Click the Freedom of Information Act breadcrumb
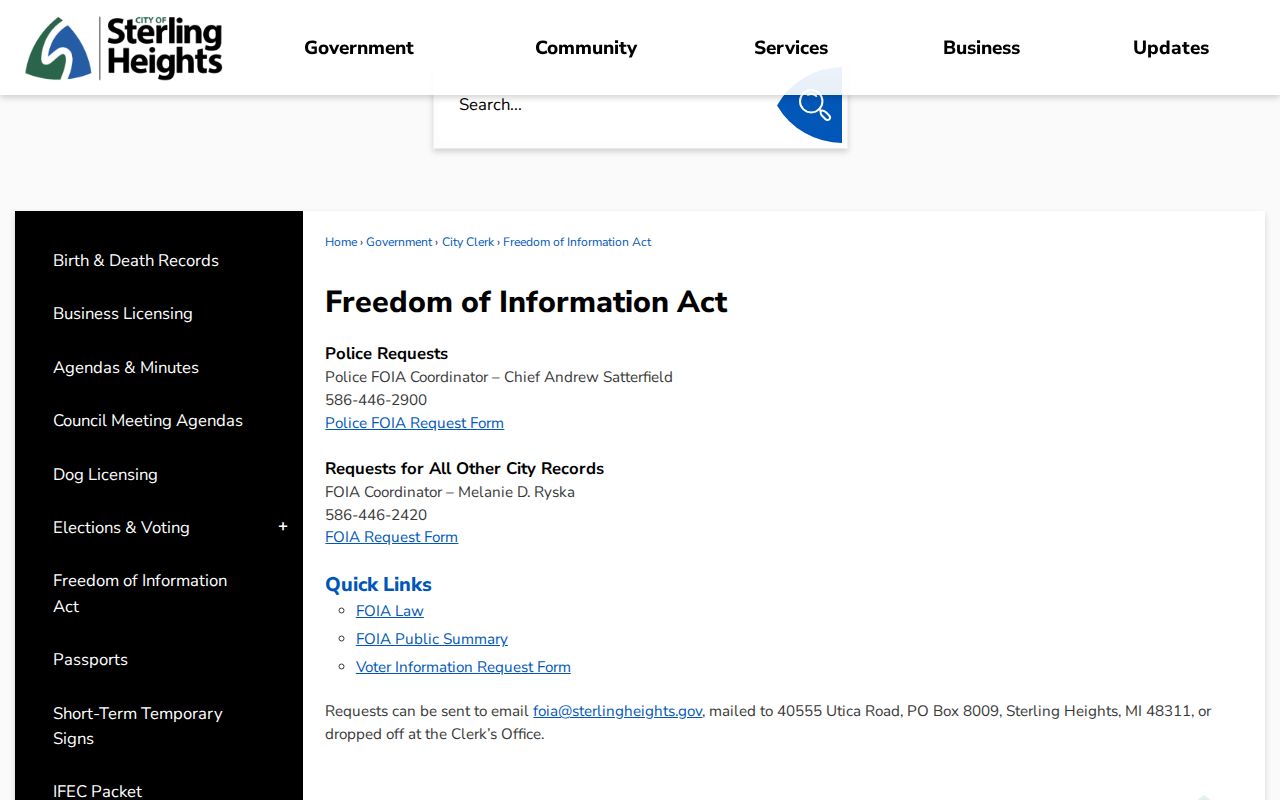This screenshot has width=1280, height=800. (577, 242)
